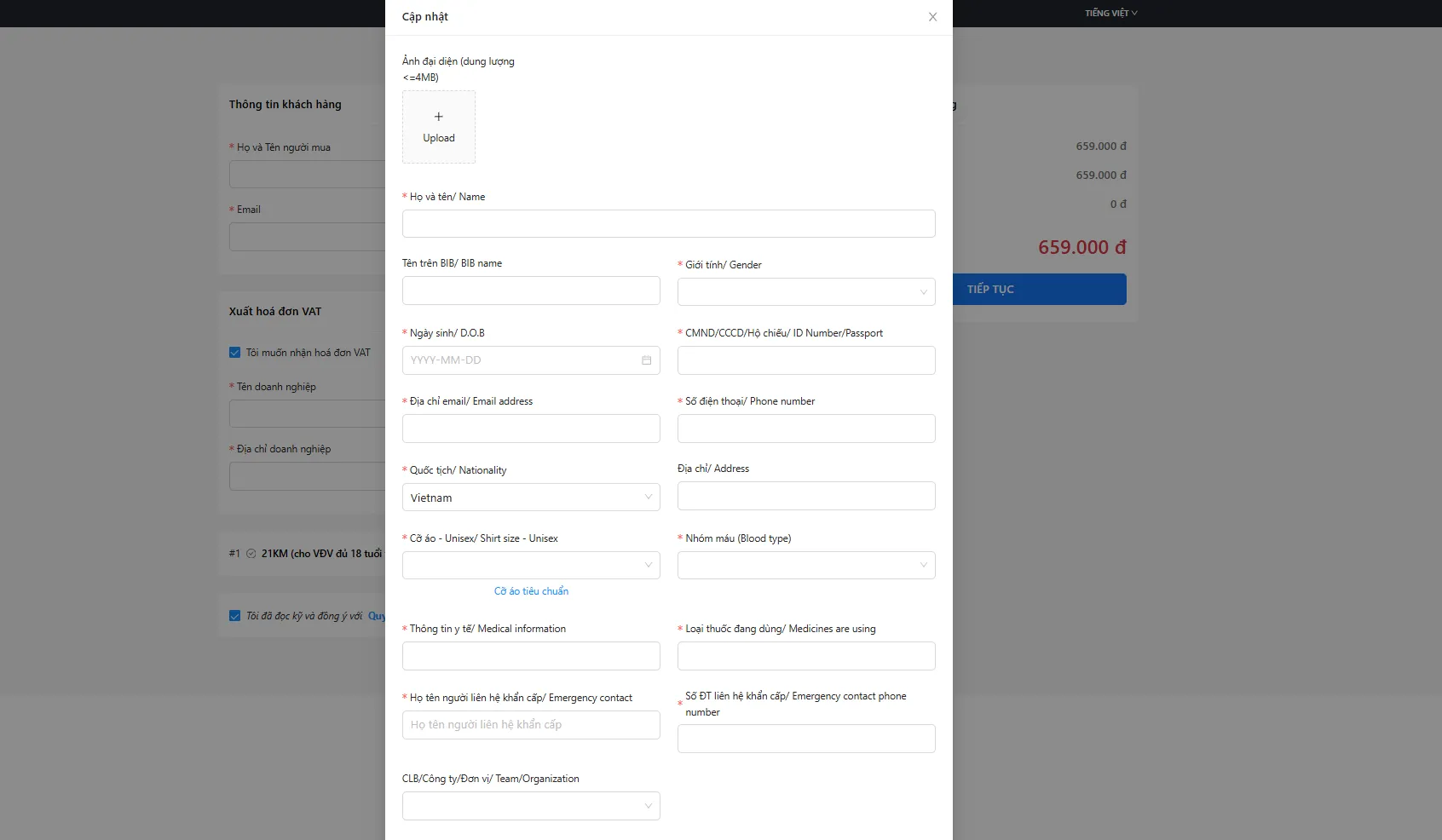Image resolution: width=1442 pixels, height=840 pixels.
Task: Close the Cập nhật dialog
Action: point(932,17)
